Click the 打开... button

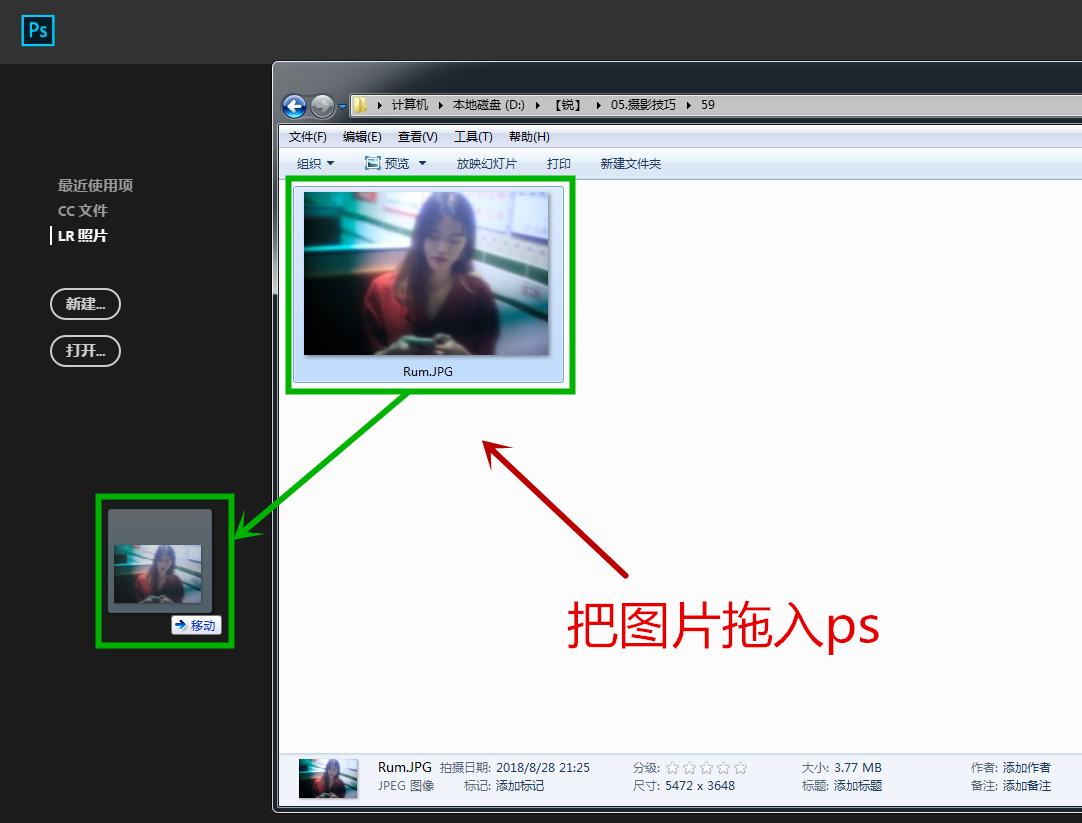[x=85, y=351]
